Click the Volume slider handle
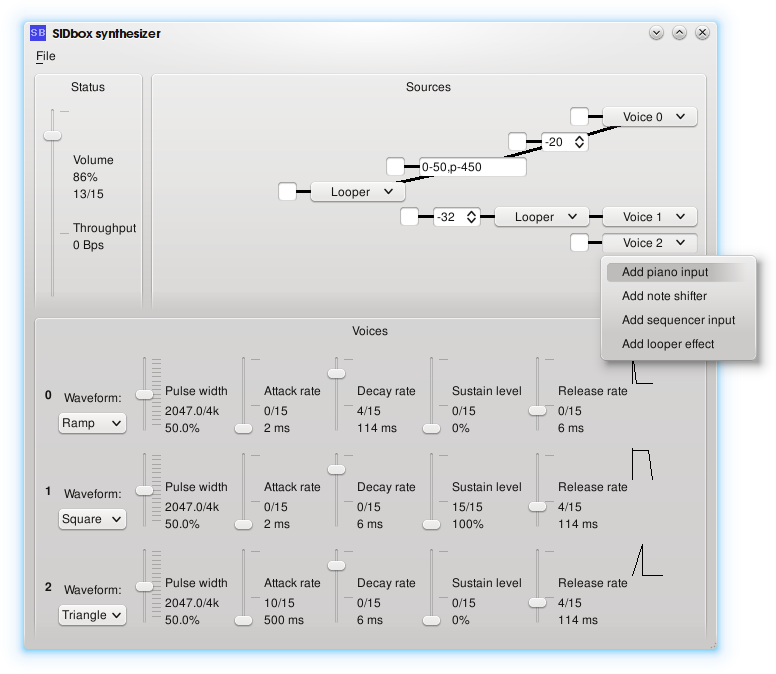 pyautogui.click(x=52, y=135)
